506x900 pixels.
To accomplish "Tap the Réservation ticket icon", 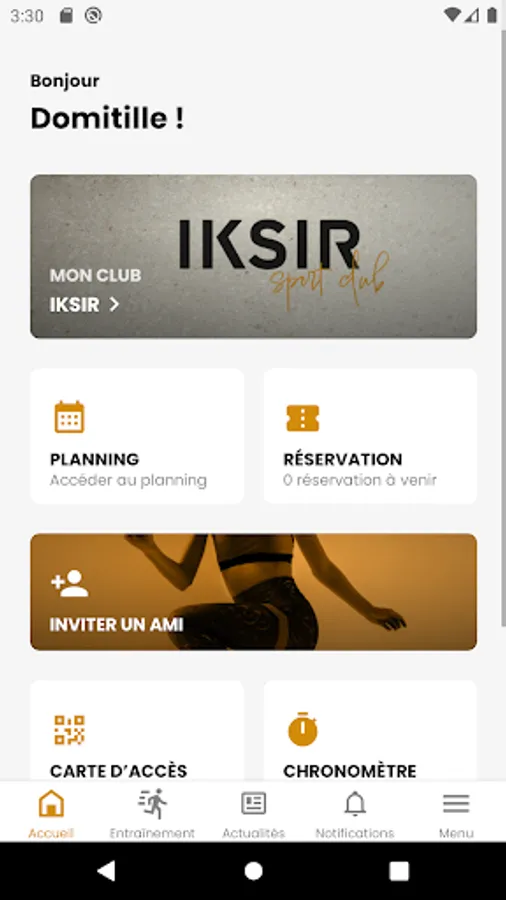I will [302, 418].
